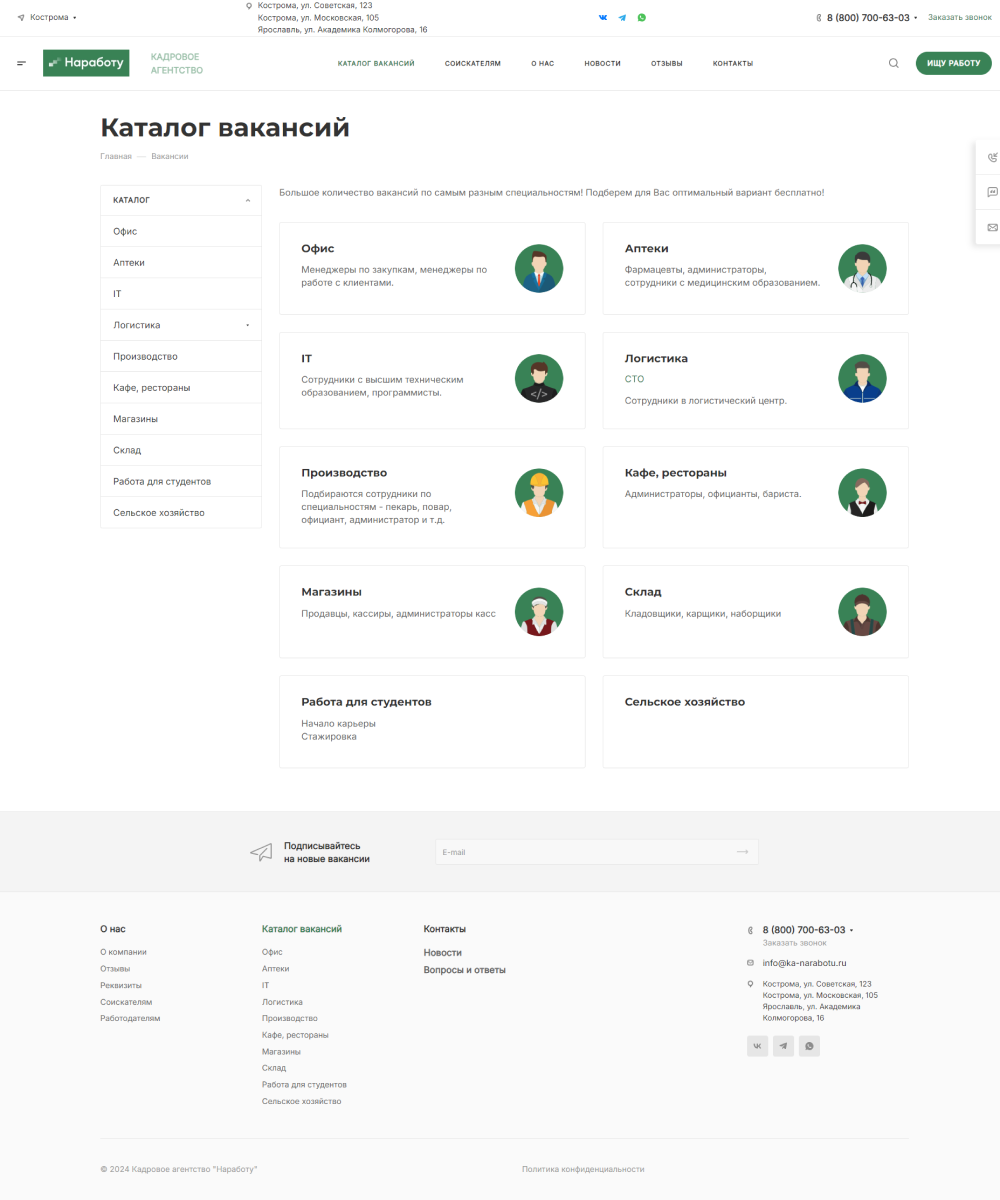
Task: Expand the Логистика sidebar submenu arrow
Action: point(247,325)
